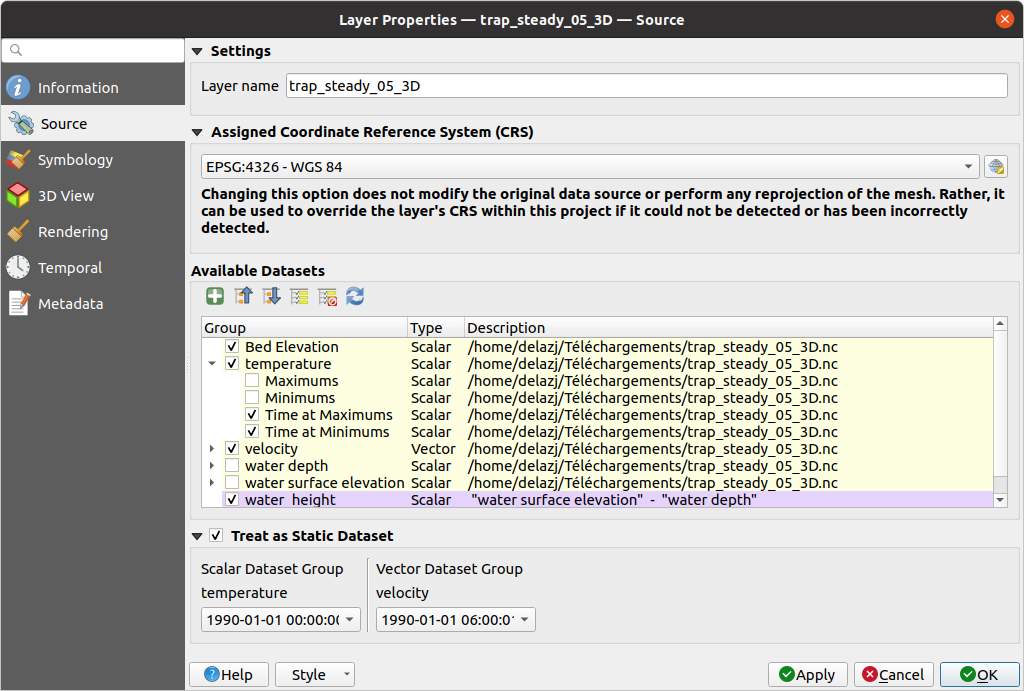The width and height of the screenshot is (1024, 691).
Task: Uncheck the Bed Elevation dataset
Action: click(x=232, y=346)
